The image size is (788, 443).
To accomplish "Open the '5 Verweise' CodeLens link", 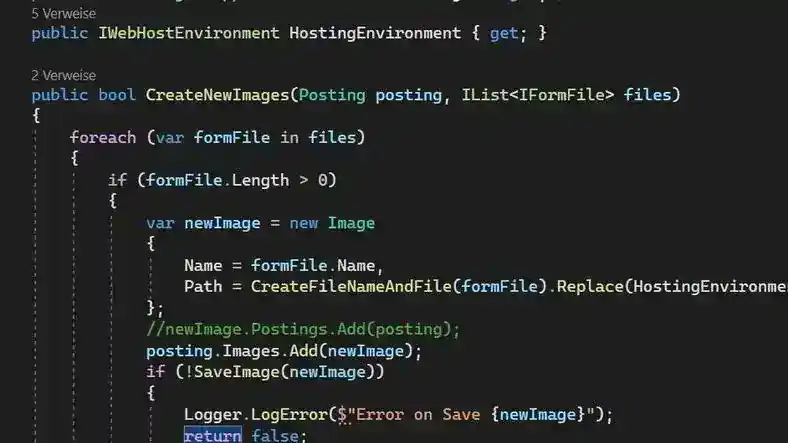I will (x=63, y=14).
